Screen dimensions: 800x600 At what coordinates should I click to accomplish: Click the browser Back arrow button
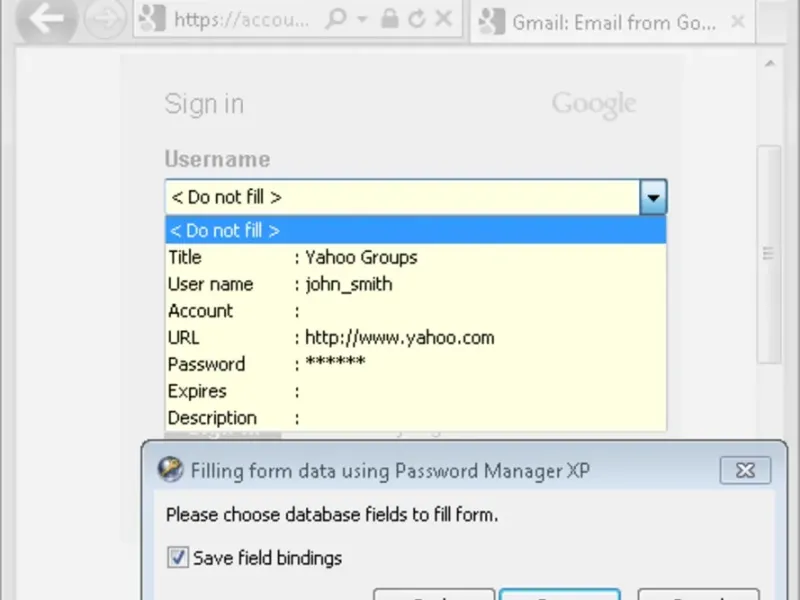(x=43, y=19)
